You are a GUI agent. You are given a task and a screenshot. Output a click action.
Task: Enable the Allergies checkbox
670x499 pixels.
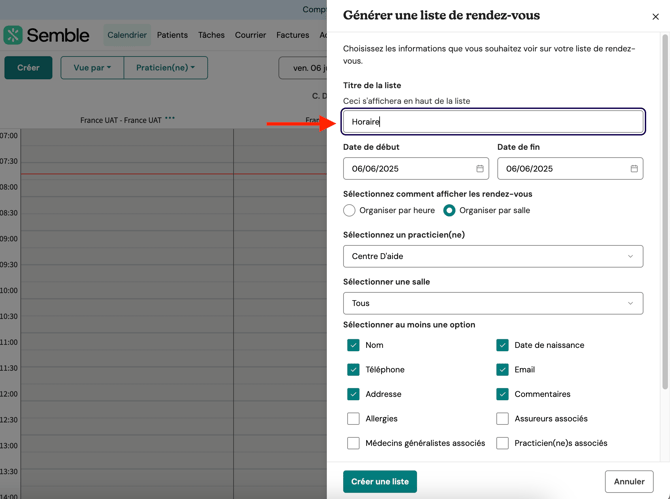coord(353,419)
